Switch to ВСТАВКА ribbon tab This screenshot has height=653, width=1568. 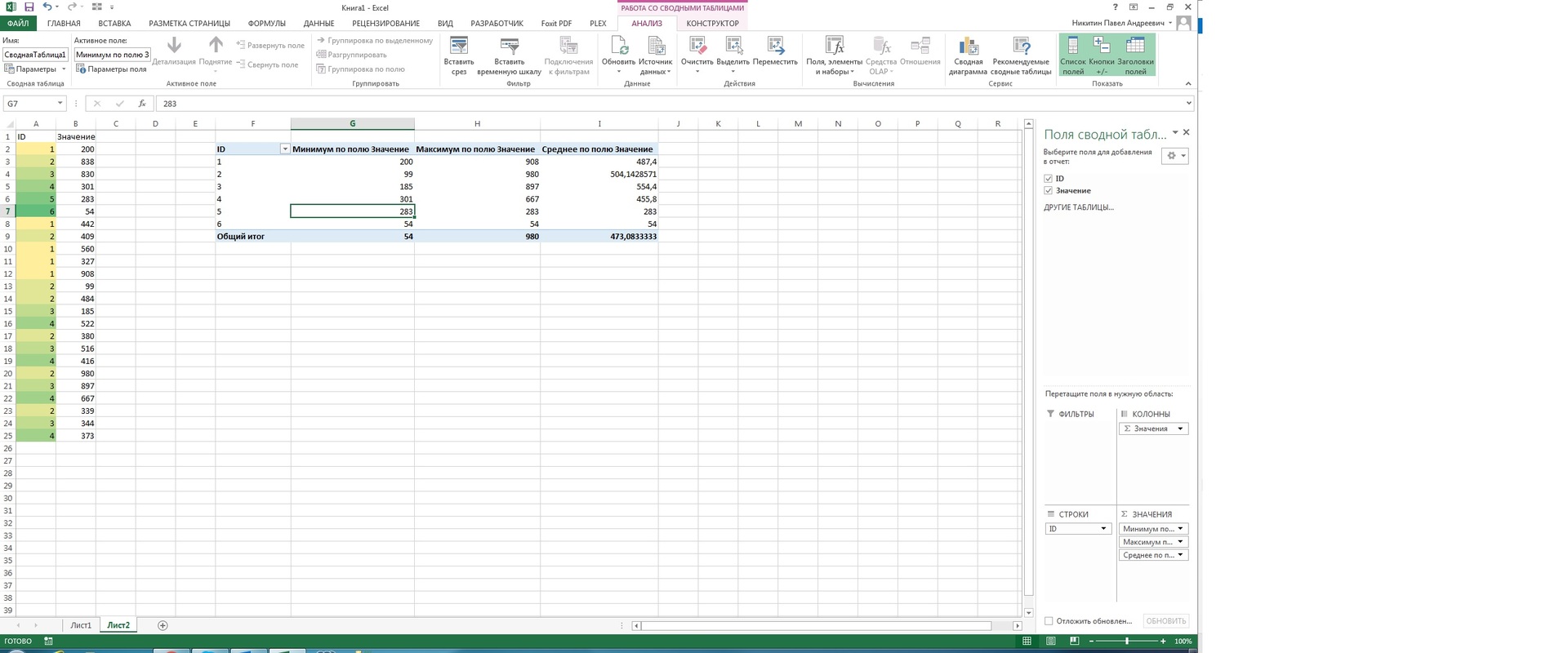pos(114,24)
